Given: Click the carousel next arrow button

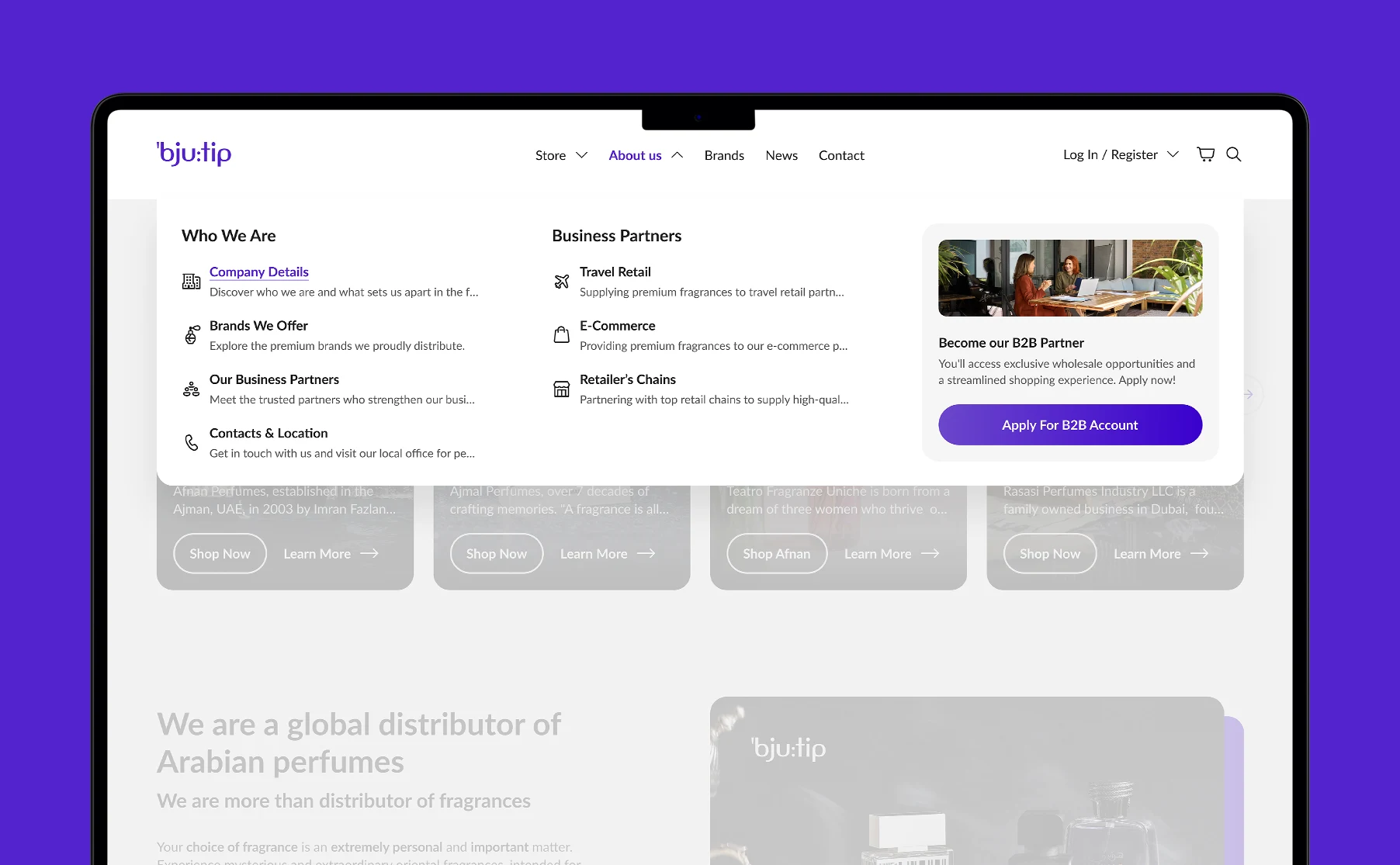Looking at the screenshot, I should click(x=1249, y=394).
